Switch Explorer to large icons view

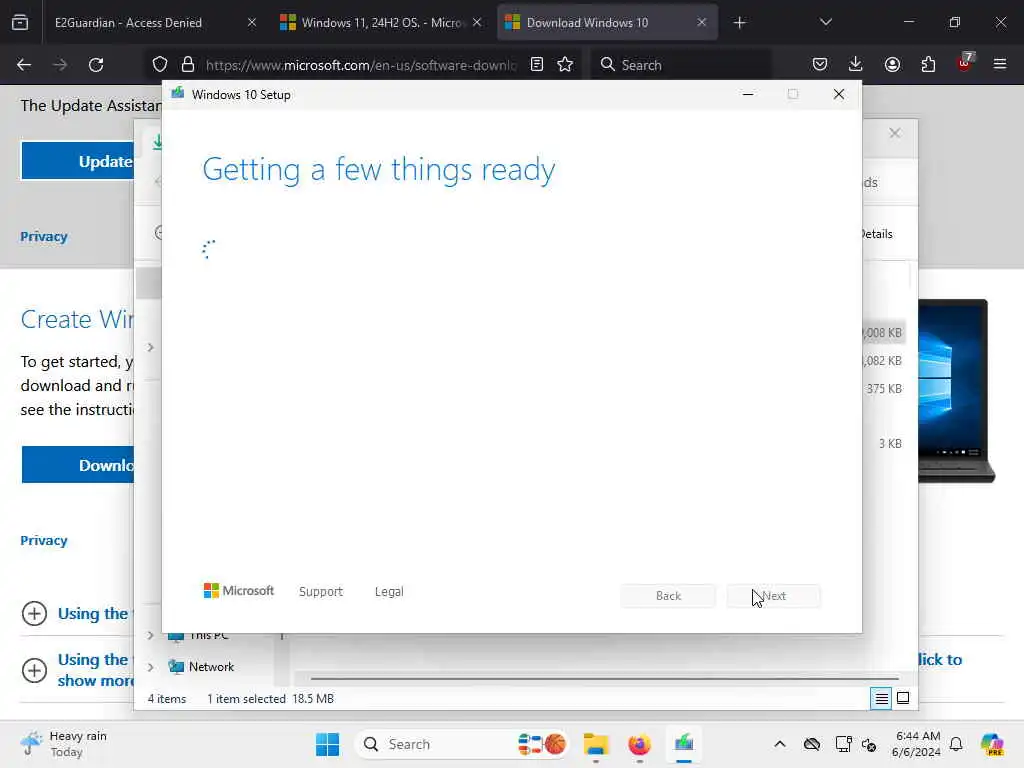(903, 699)
